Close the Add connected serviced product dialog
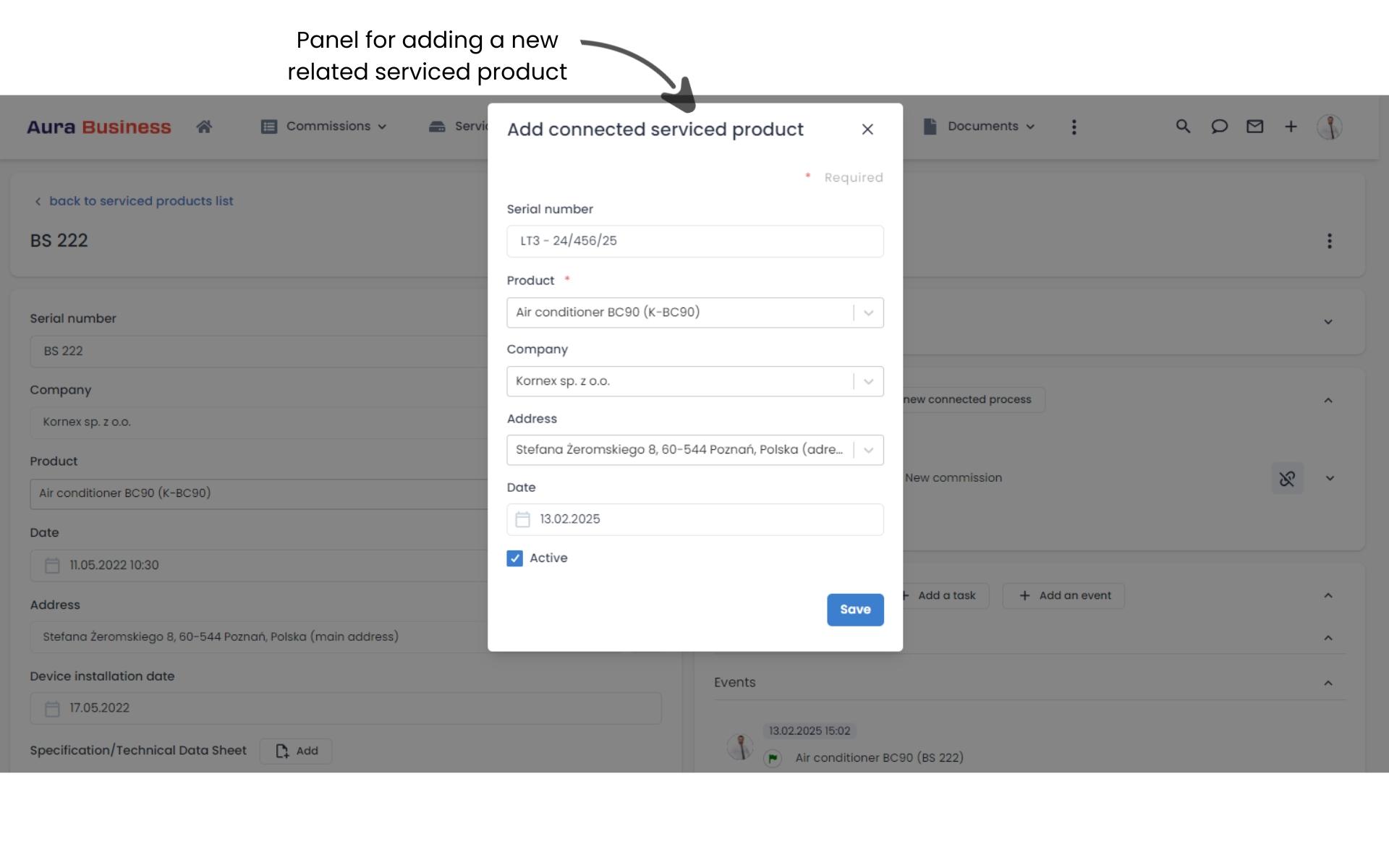The width and height of the screenshot is (1389, 868). [867, 129]
